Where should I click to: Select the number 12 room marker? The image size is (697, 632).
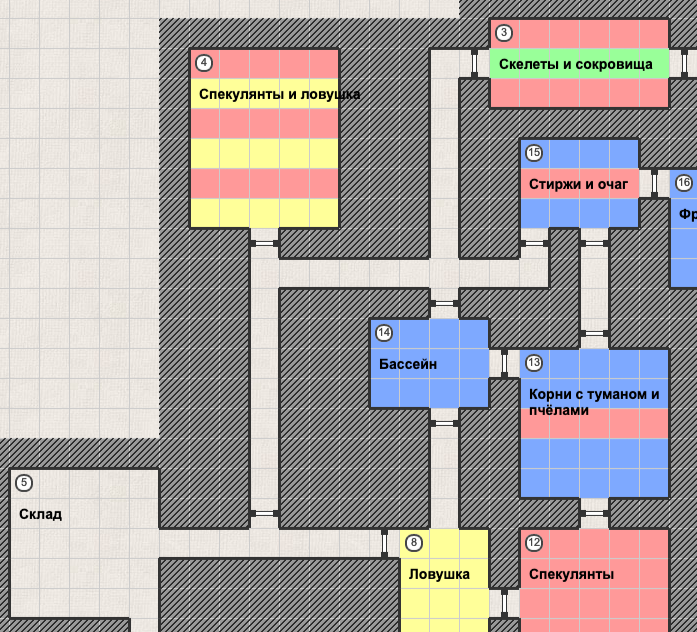click(534, 543)
